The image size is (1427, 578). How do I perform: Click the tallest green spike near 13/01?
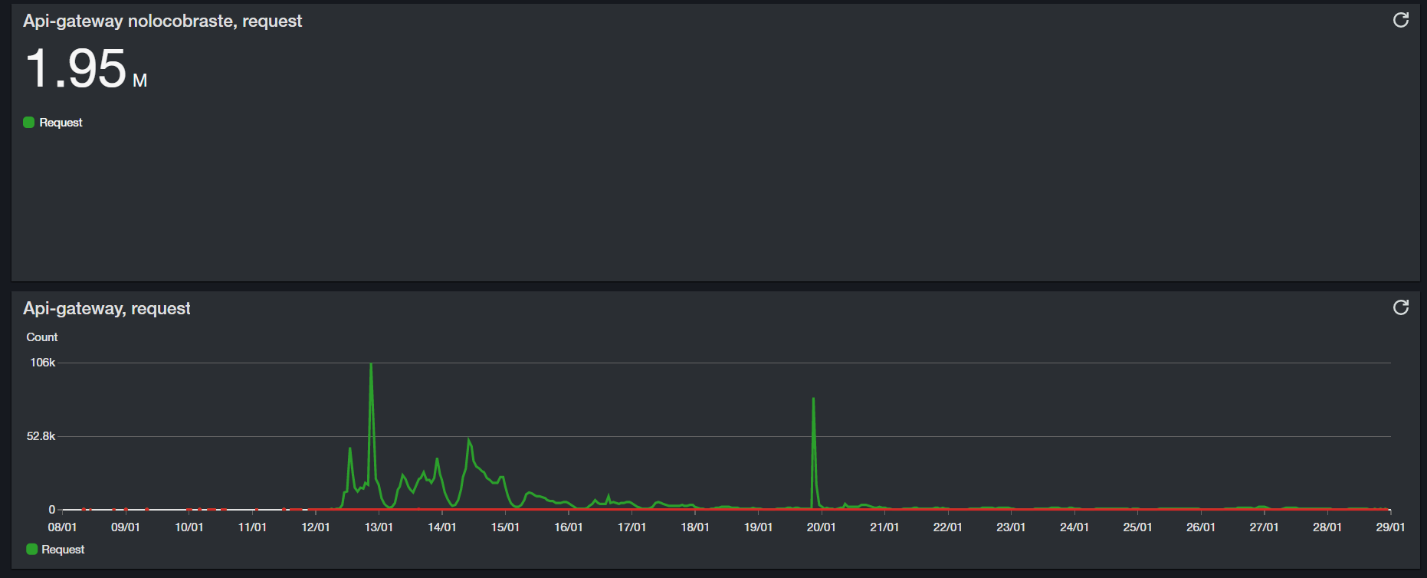[371, 365]
